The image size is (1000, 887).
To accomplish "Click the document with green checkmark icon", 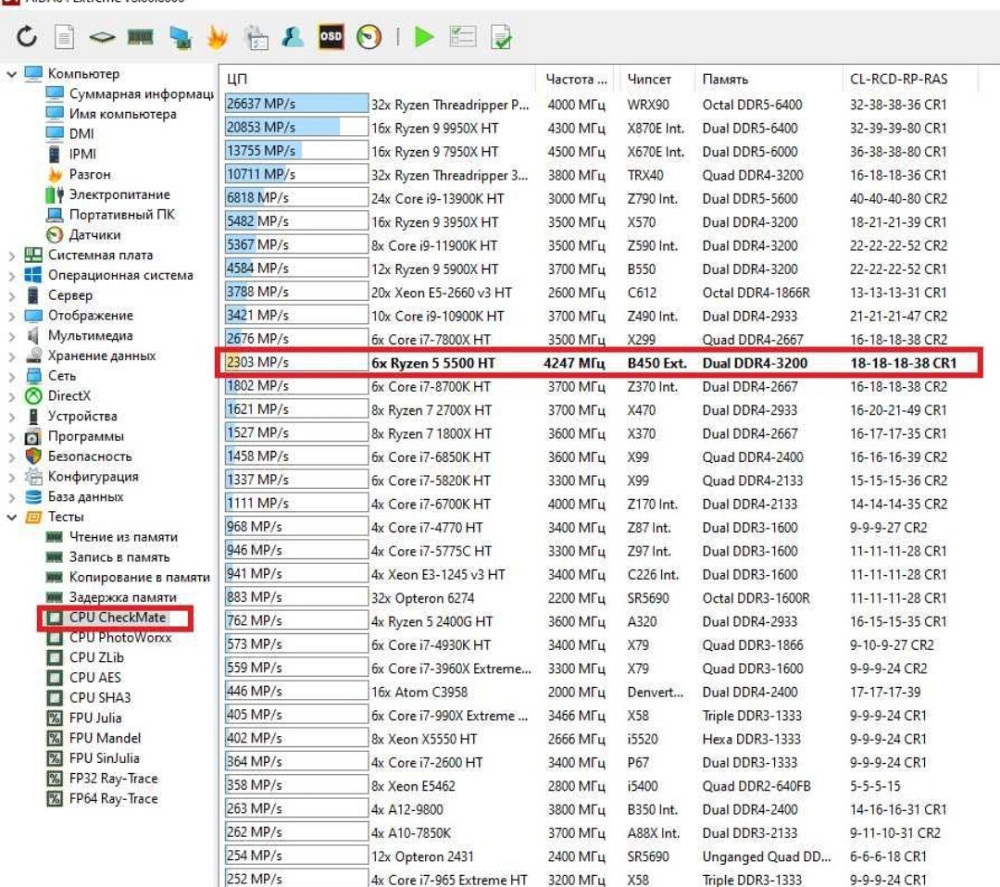I will click(501, 37).
